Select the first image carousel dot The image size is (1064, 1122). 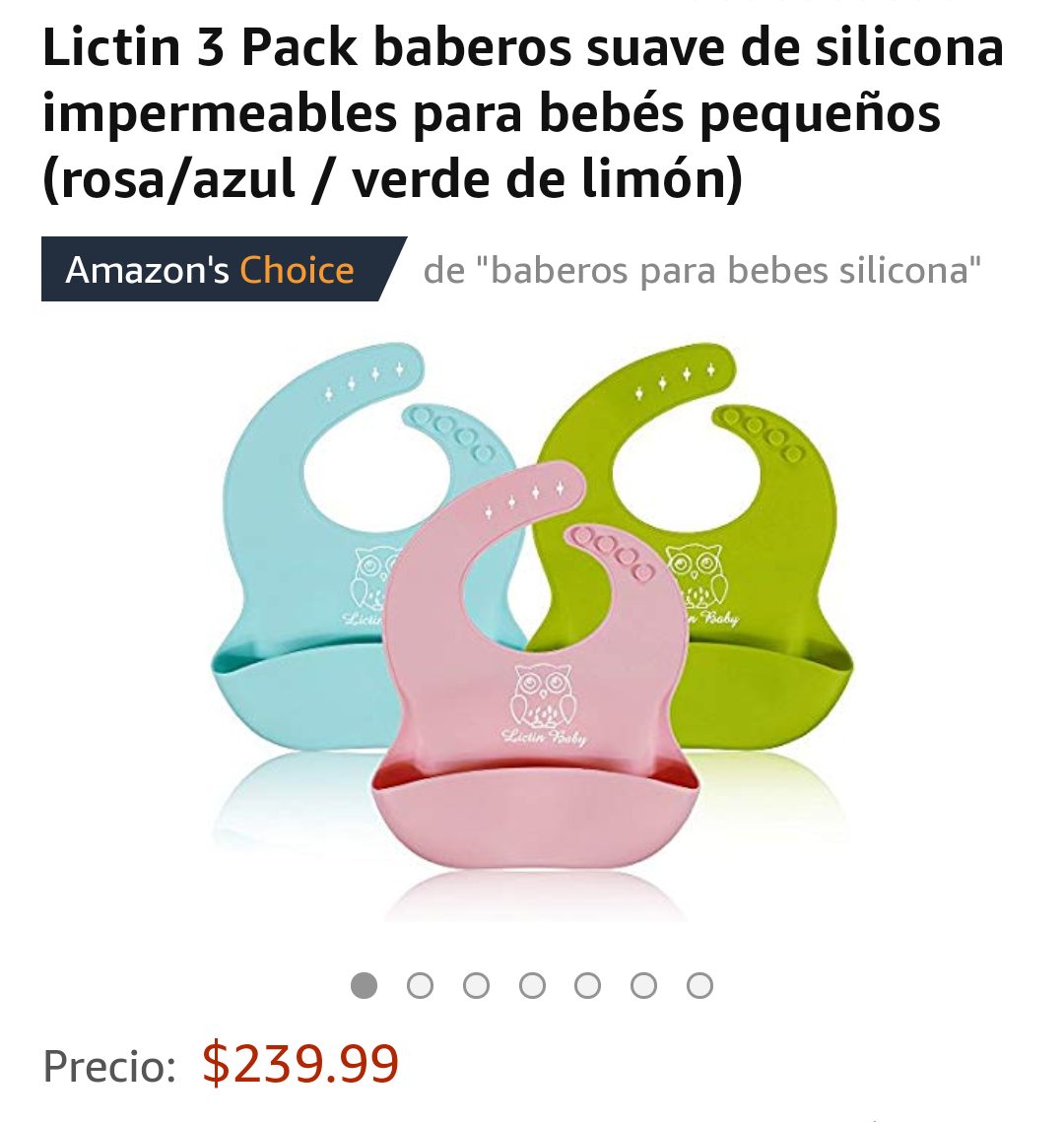coord(364,985)
